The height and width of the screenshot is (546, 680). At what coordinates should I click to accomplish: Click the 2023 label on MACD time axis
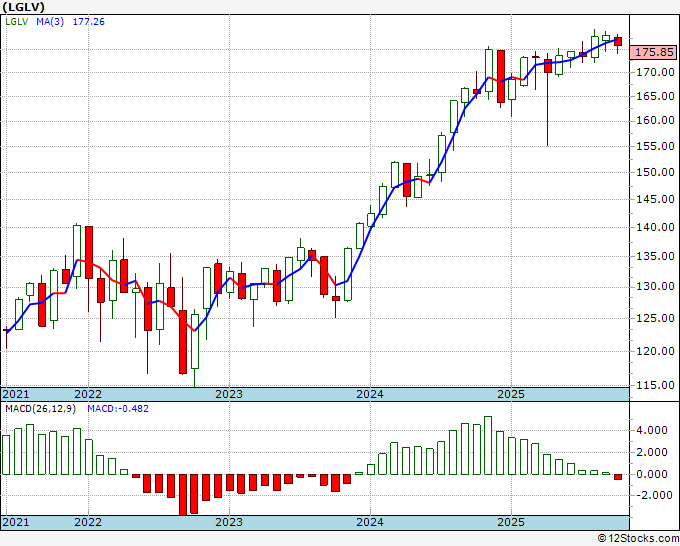(229, 522)
